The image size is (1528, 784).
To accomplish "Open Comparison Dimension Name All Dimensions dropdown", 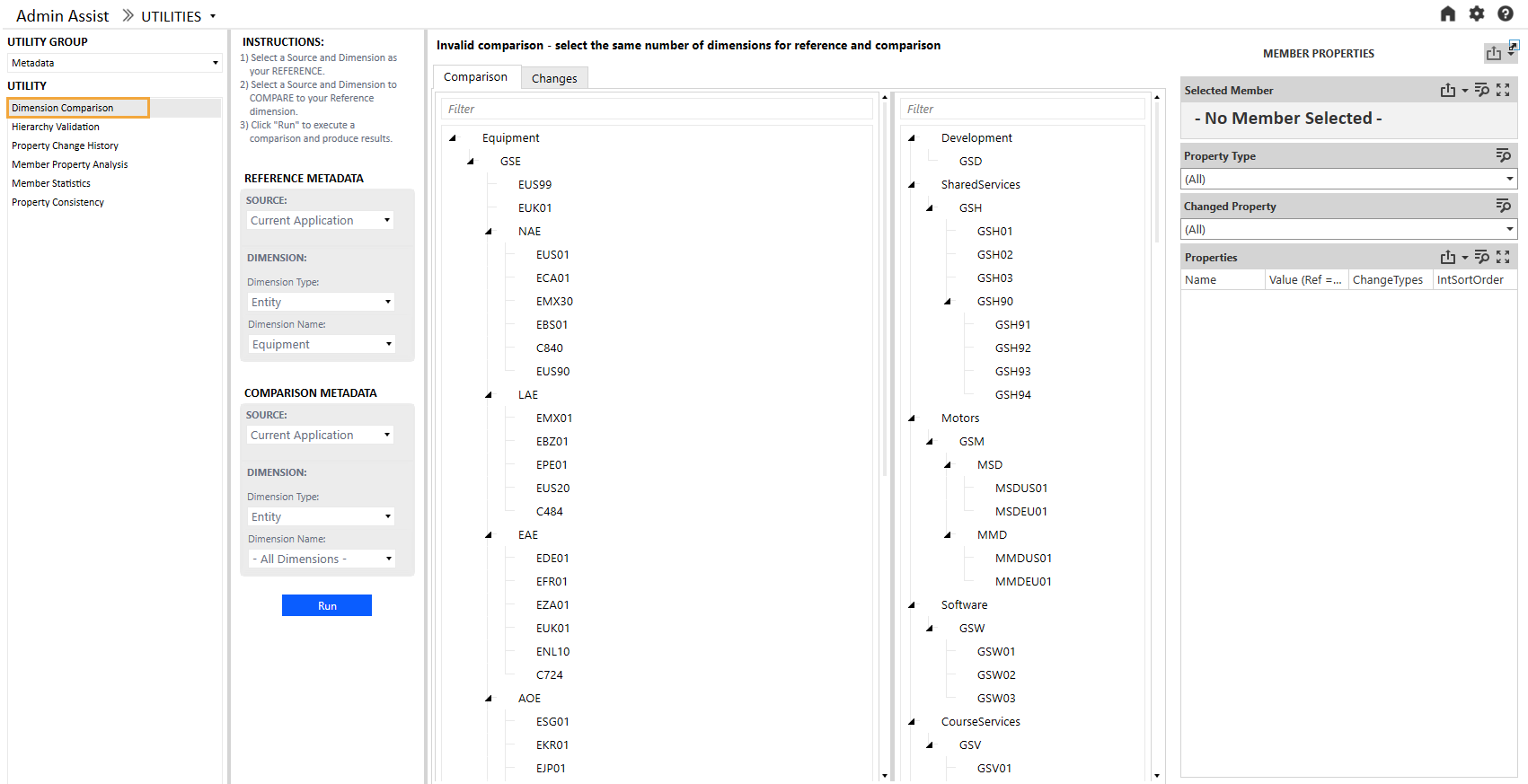I will tap(322, 559).
